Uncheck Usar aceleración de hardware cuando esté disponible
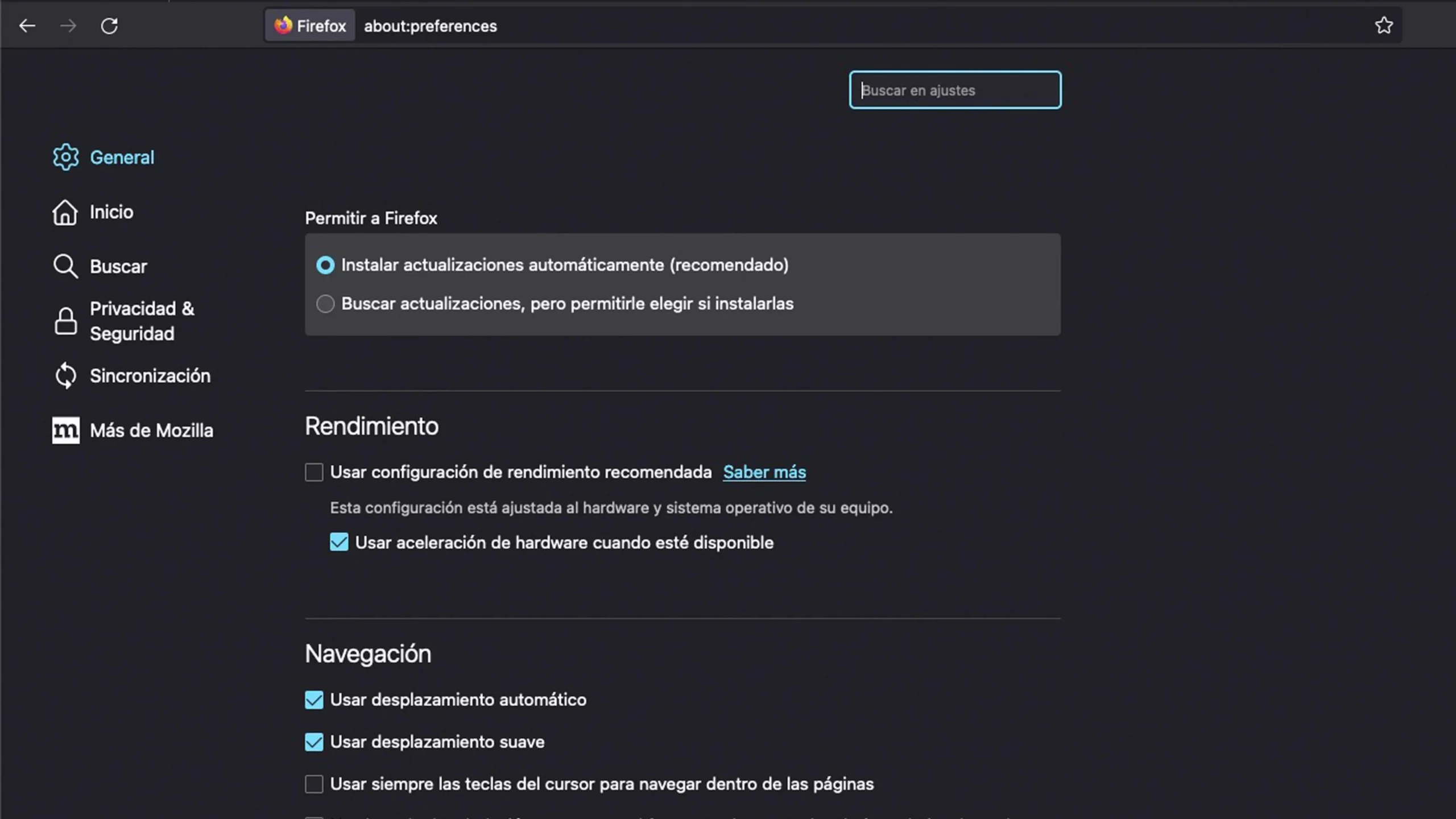This screenshot has height=819, width=1456. 339,543
